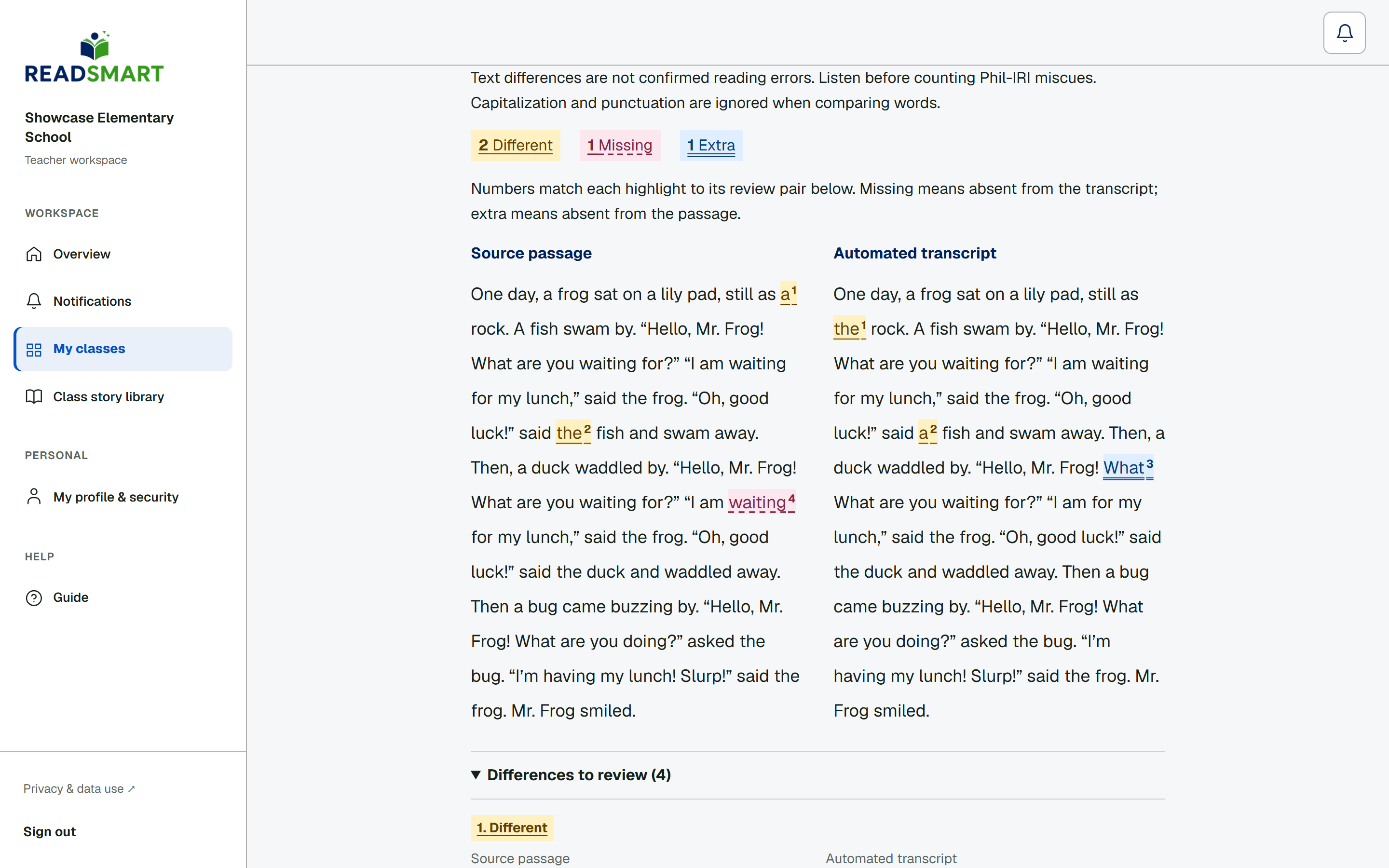Image resolution: width=1389 pixels, height=868 pixels.
Task: Click the My classes grid icon
Action: pyautogui.click(x=34, y=349)
